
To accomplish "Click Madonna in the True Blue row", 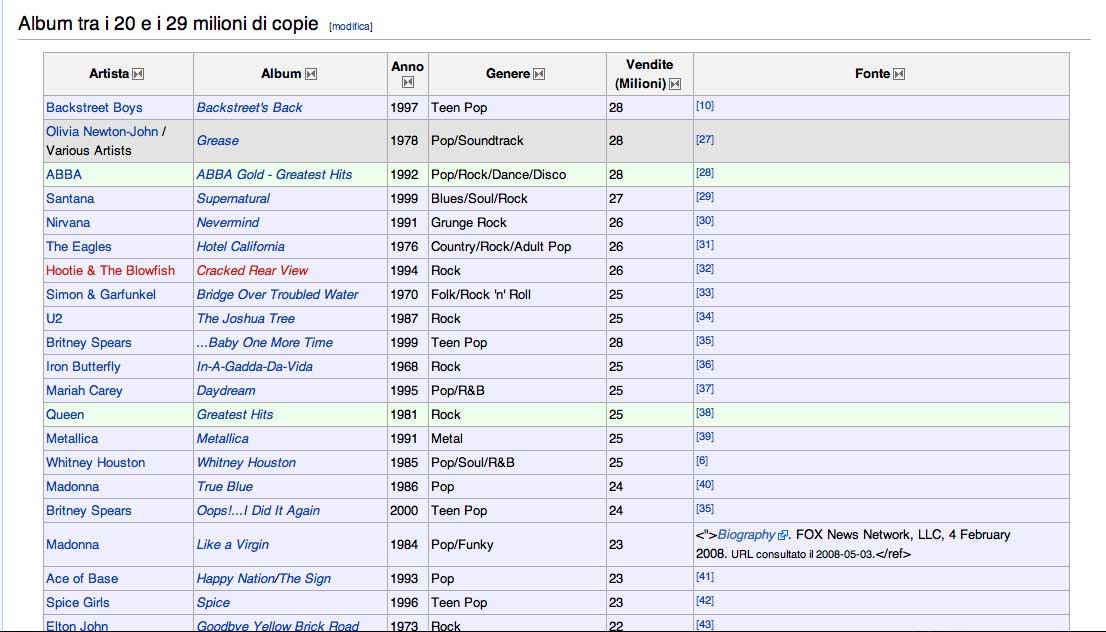I will [72, 486].
